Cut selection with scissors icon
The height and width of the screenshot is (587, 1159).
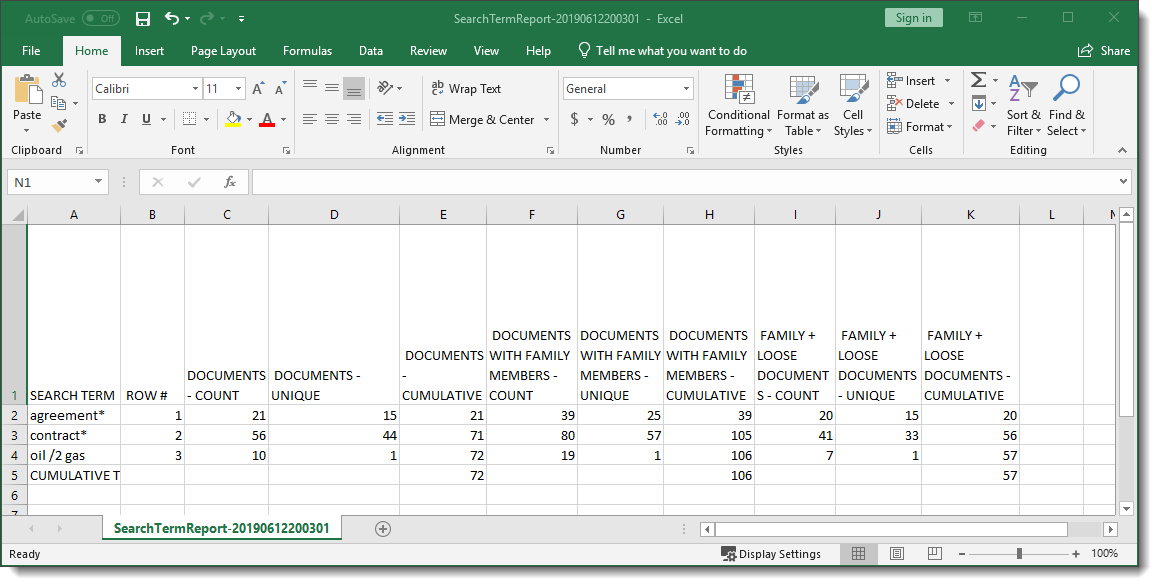pyautogui.click(x=59, y=80)
